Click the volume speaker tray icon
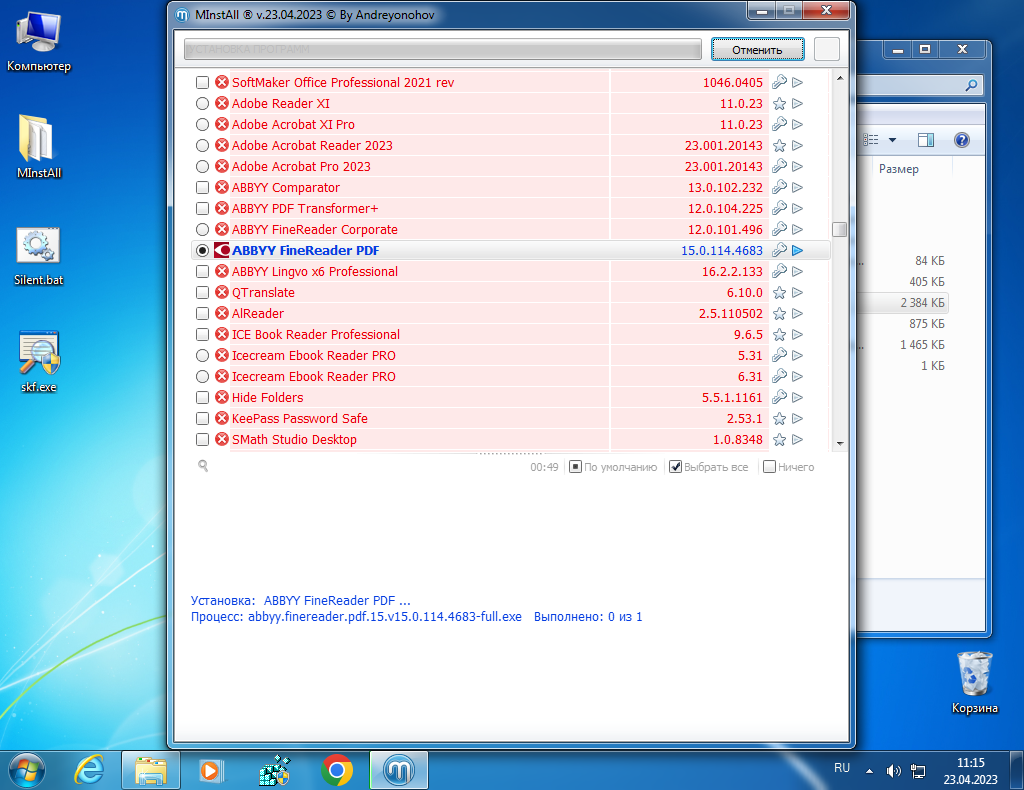The image size is (1024, 790). pos(893,771)
